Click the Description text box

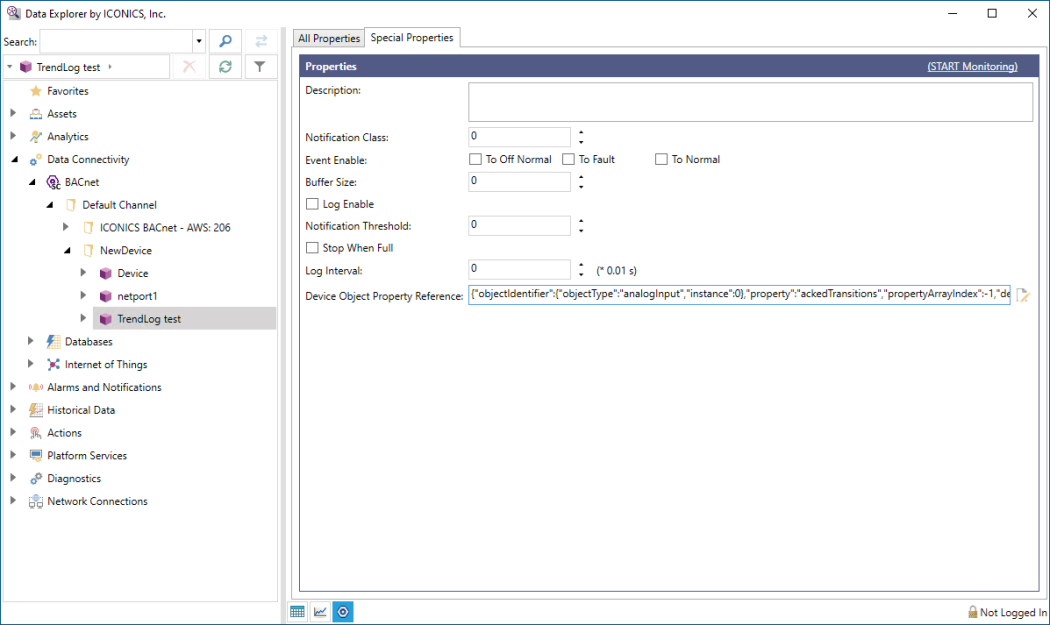pyautogui.click(x=750, y=102)
